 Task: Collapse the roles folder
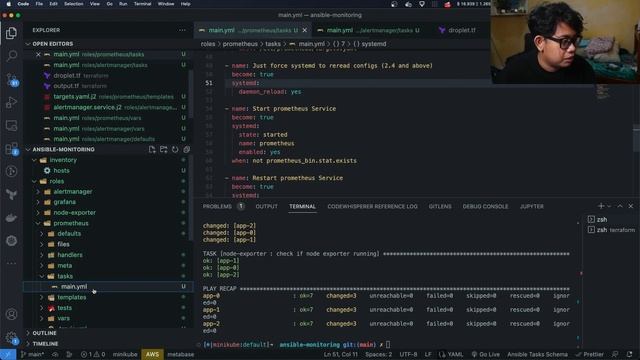pos(35,181)
